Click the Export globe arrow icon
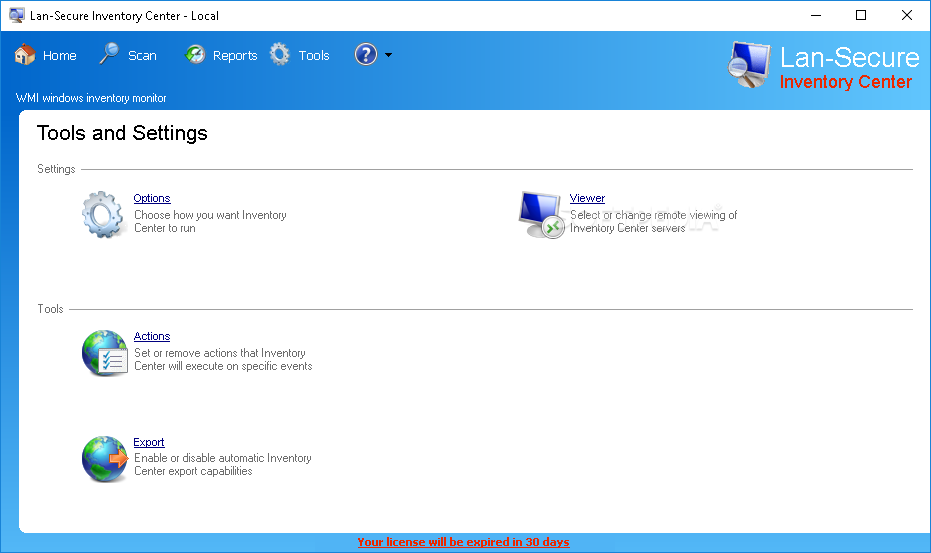Image resolution: width=931 pixels, height=553 pixels. [104, 459]
